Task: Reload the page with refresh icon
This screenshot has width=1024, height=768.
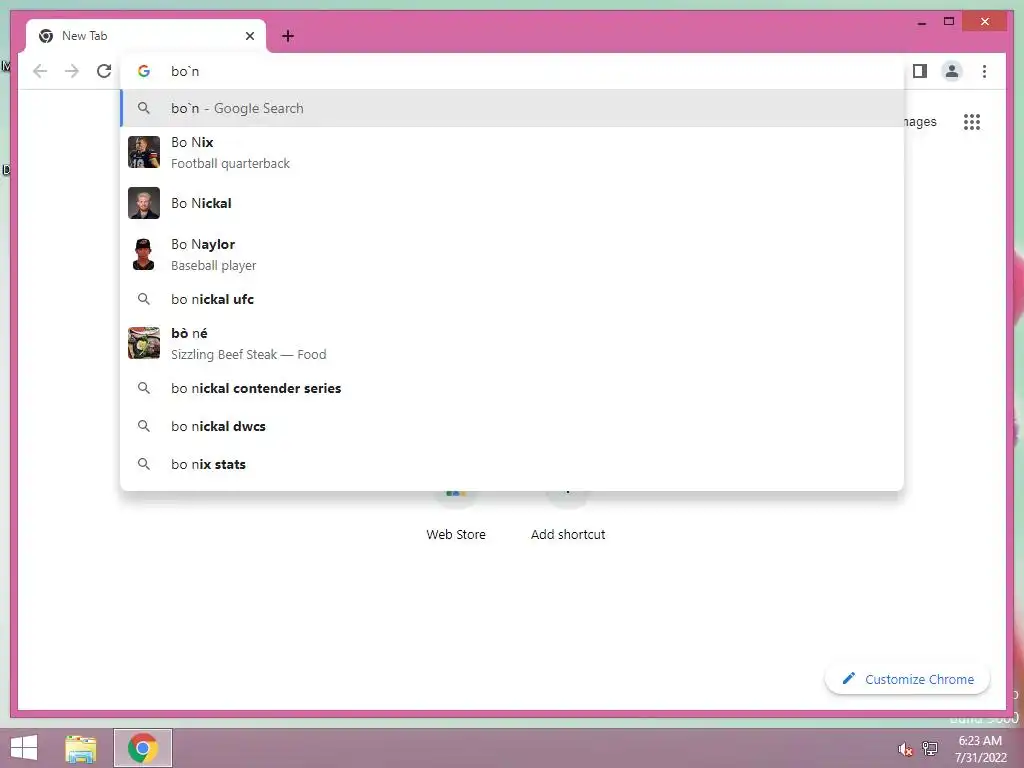Action: [x=104, y=71]
